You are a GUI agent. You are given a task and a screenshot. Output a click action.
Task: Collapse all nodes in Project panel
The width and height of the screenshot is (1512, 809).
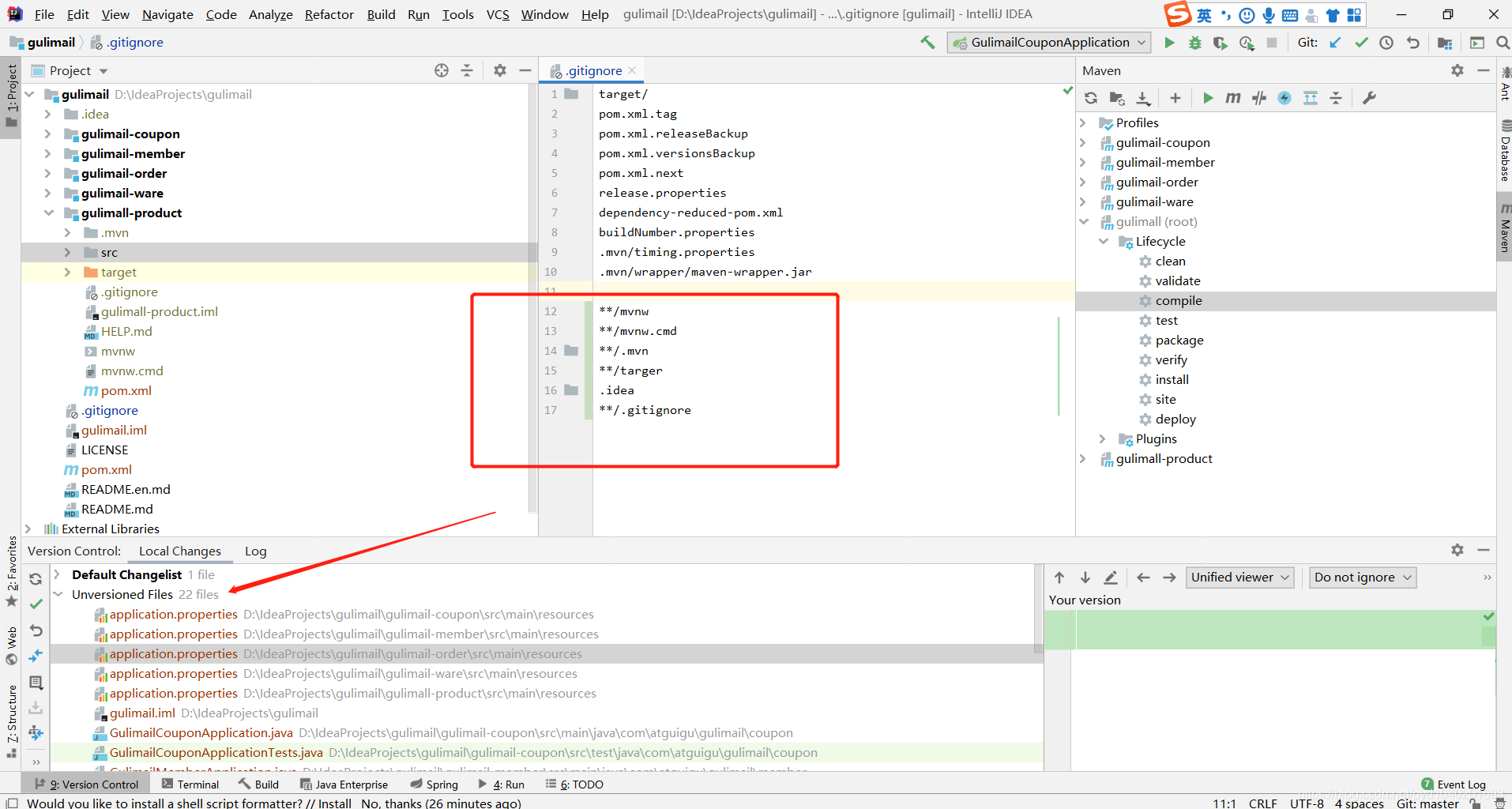pos(467,70)
